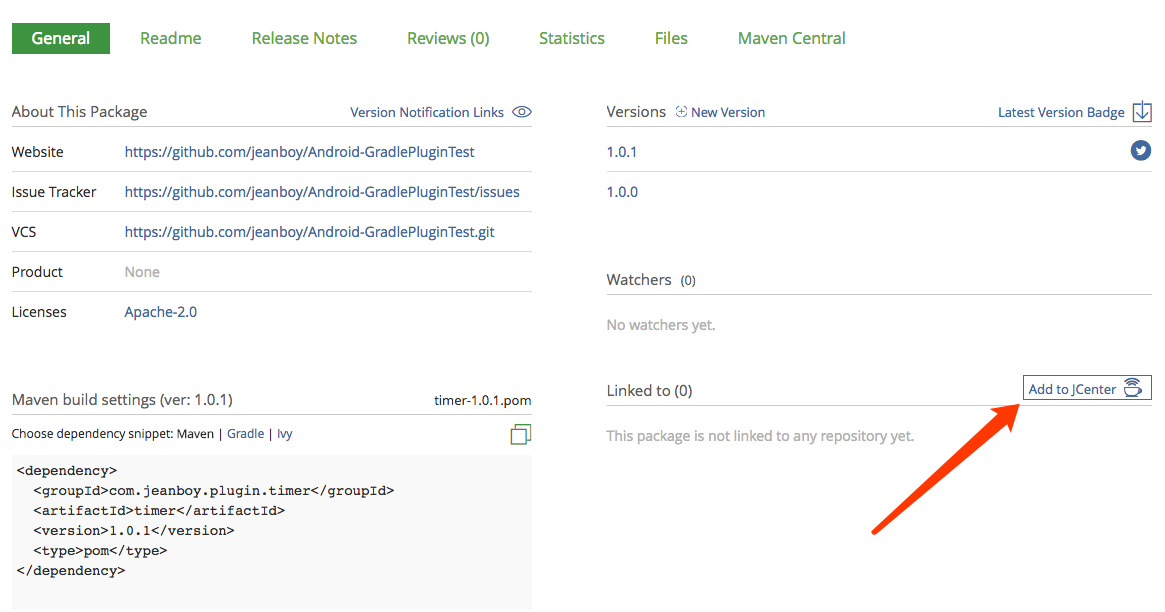1165x612 pixels.
Task: Click the artifactId line in the snippet
Action: tap(159, 511)
